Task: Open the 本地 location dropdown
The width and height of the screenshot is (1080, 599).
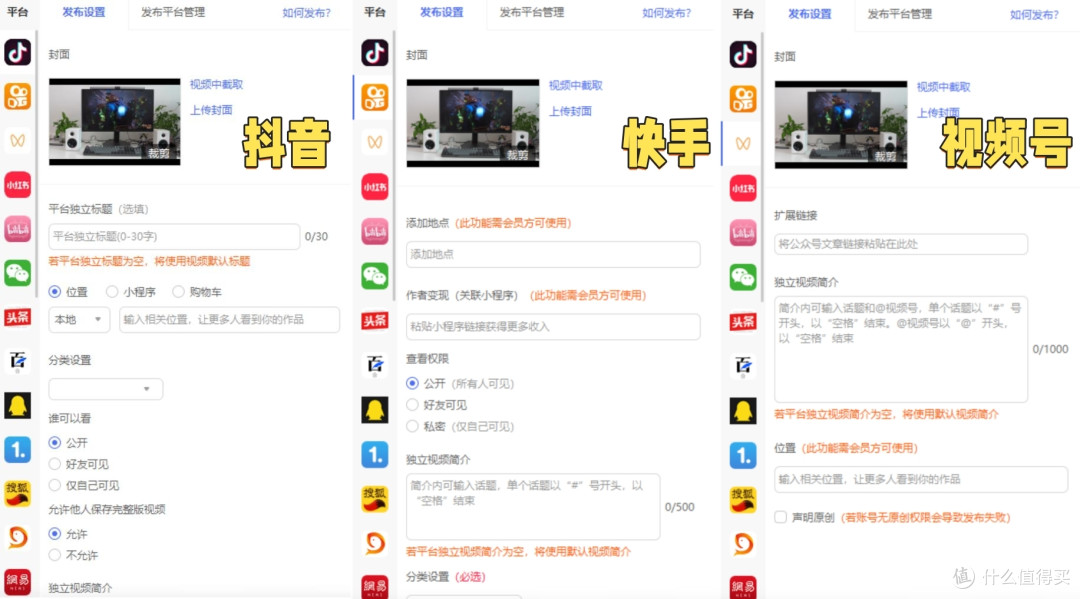Action: click(x=79, y=319)
